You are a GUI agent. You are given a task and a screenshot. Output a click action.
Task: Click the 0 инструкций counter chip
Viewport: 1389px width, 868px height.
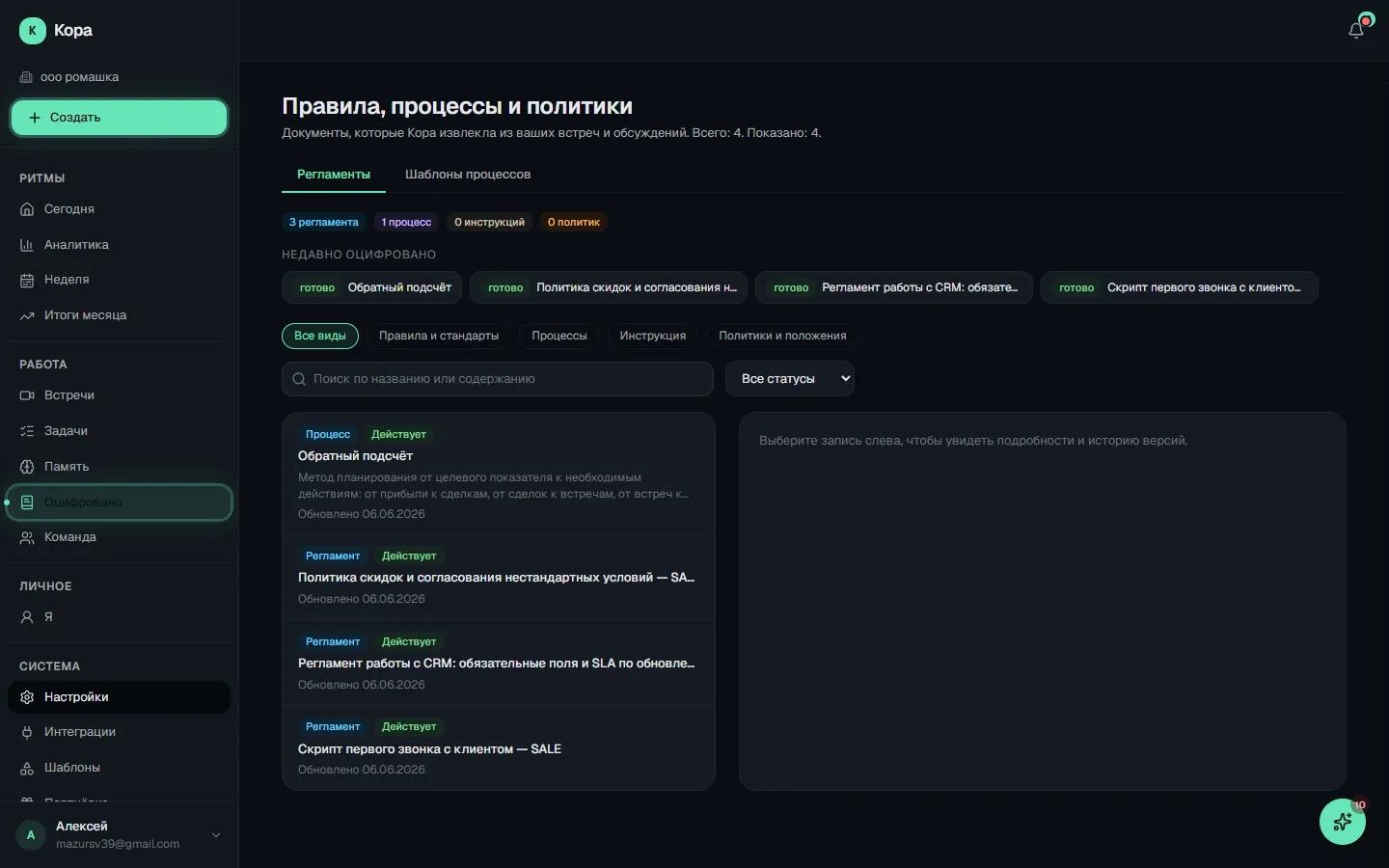point(490,222)
